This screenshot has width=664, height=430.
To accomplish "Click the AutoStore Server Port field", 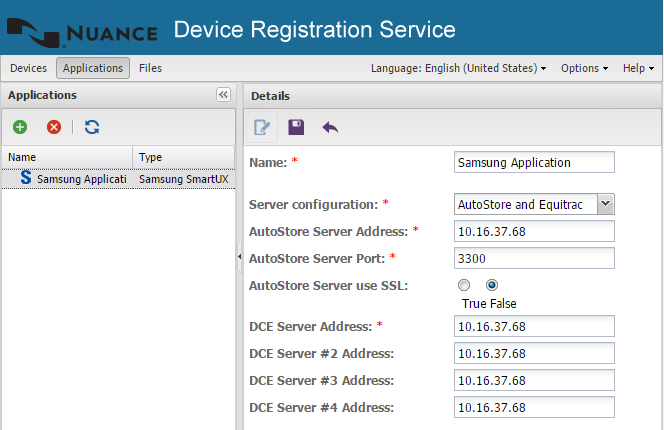I will click(533, 258).
